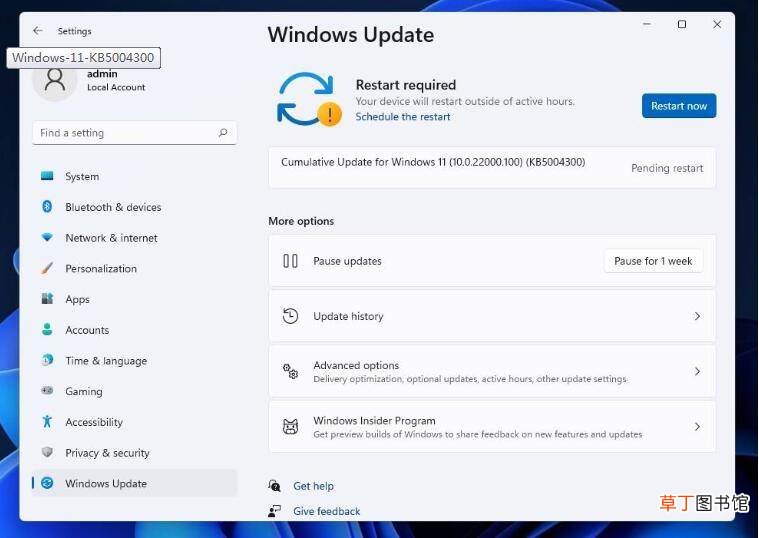Click the Find a setting search box
Screen dimensions: 759x538
135,133
